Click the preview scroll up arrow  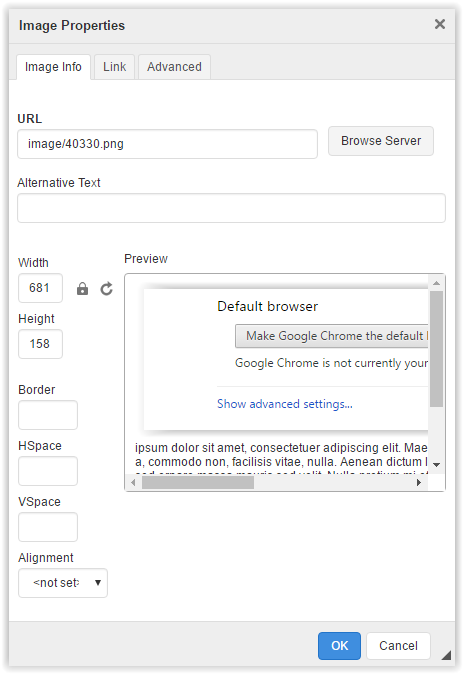tap(436, 283)
